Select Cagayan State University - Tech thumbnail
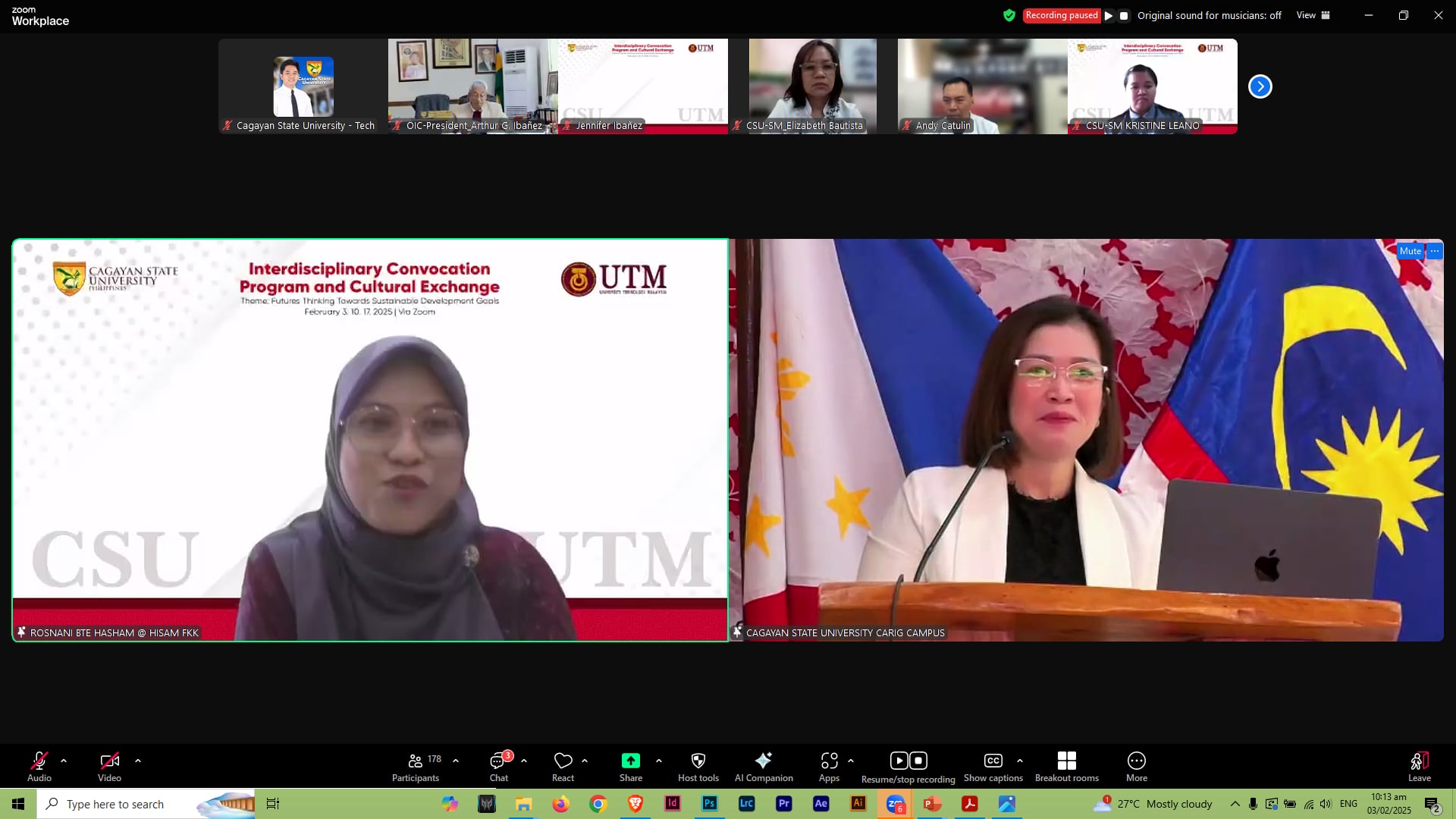This screenshot has height=819, width=1456. click(x=303, y=86)
